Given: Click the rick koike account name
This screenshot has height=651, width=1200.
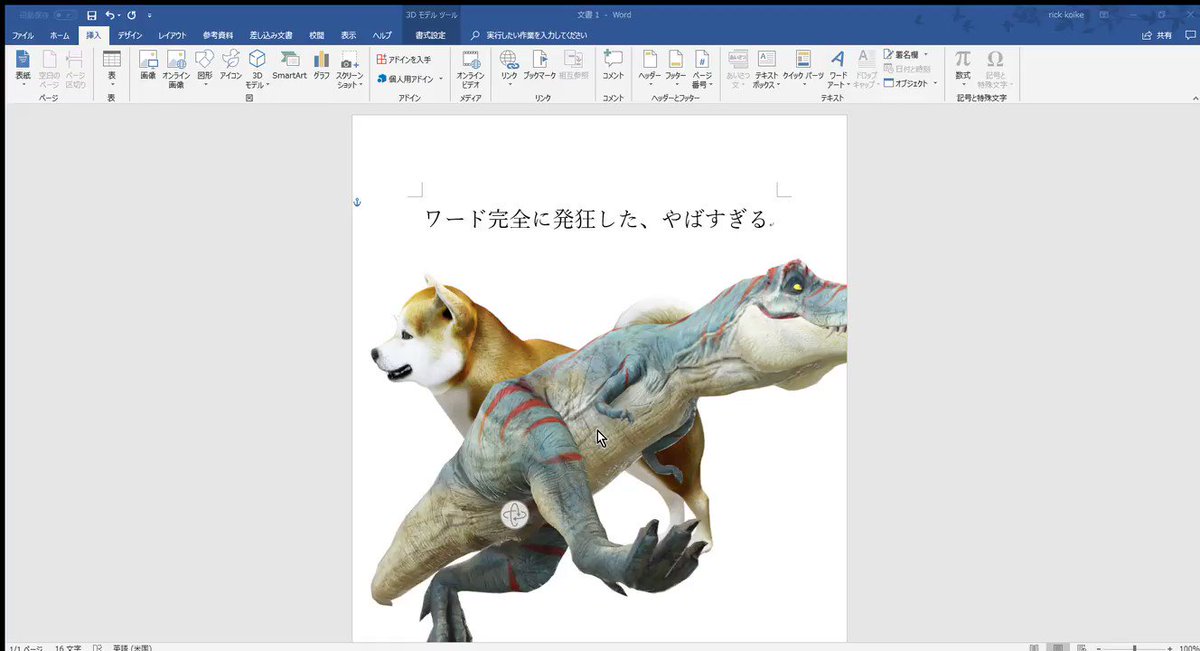Looking at the screenshot, I should [1065, 16].
